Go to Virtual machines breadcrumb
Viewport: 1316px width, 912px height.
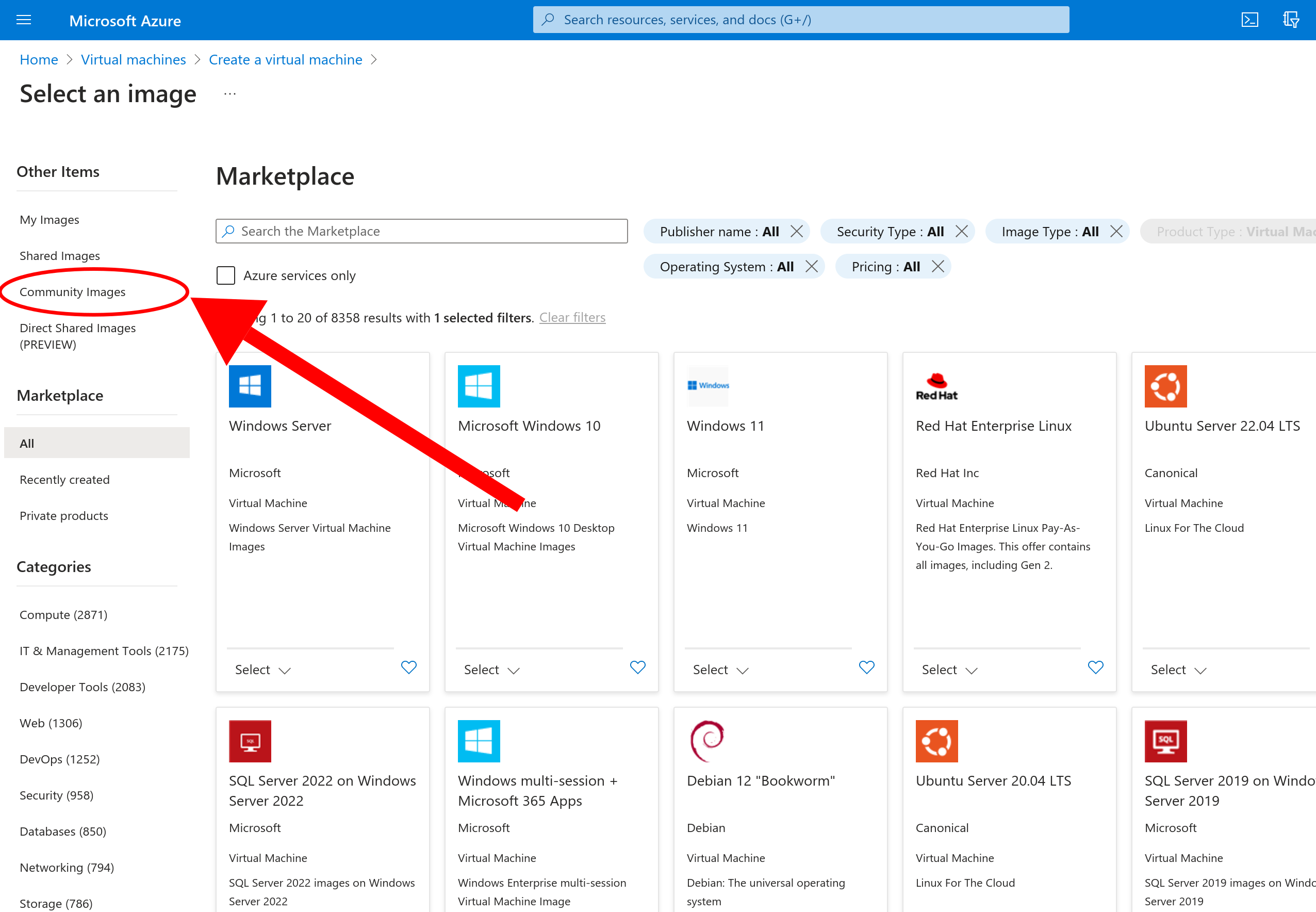tap(133, 59)
